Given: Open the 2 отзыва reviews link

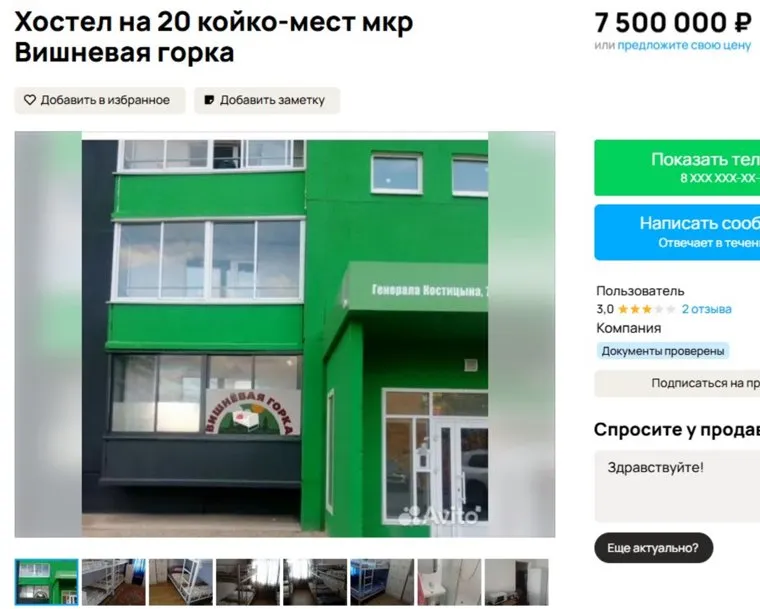Looking at the screenshot, I should click(706, 309).
